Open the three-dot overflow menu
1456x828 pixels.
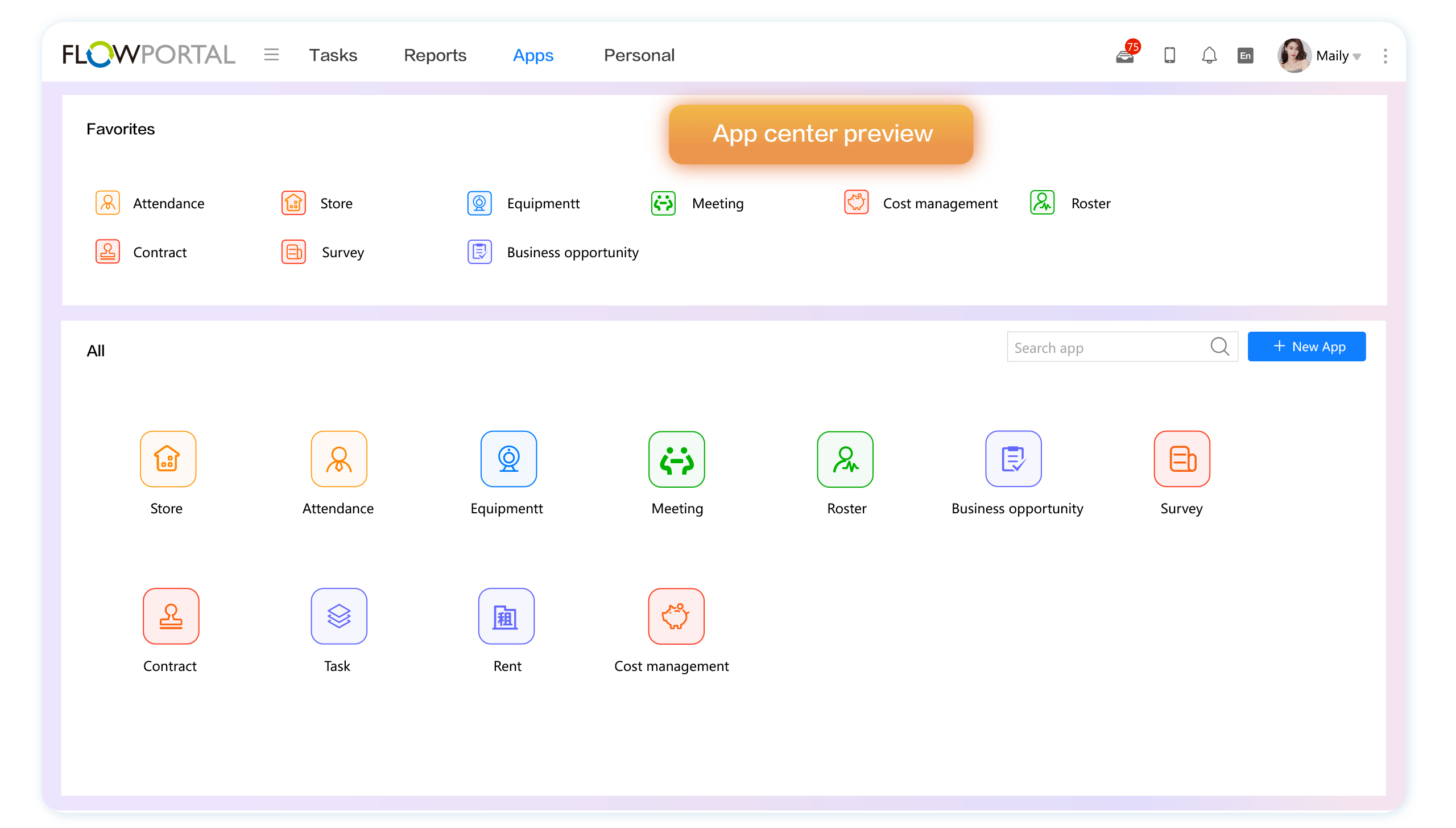pyautogui.click(x=1385, y=55)
